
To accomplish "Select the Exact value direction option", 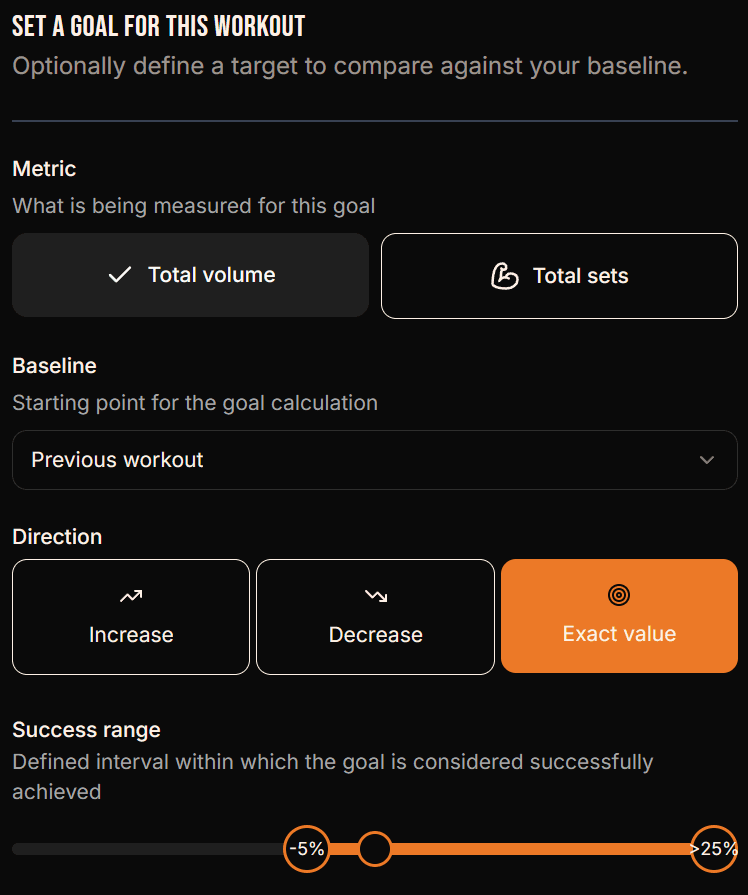I will 618,616.
